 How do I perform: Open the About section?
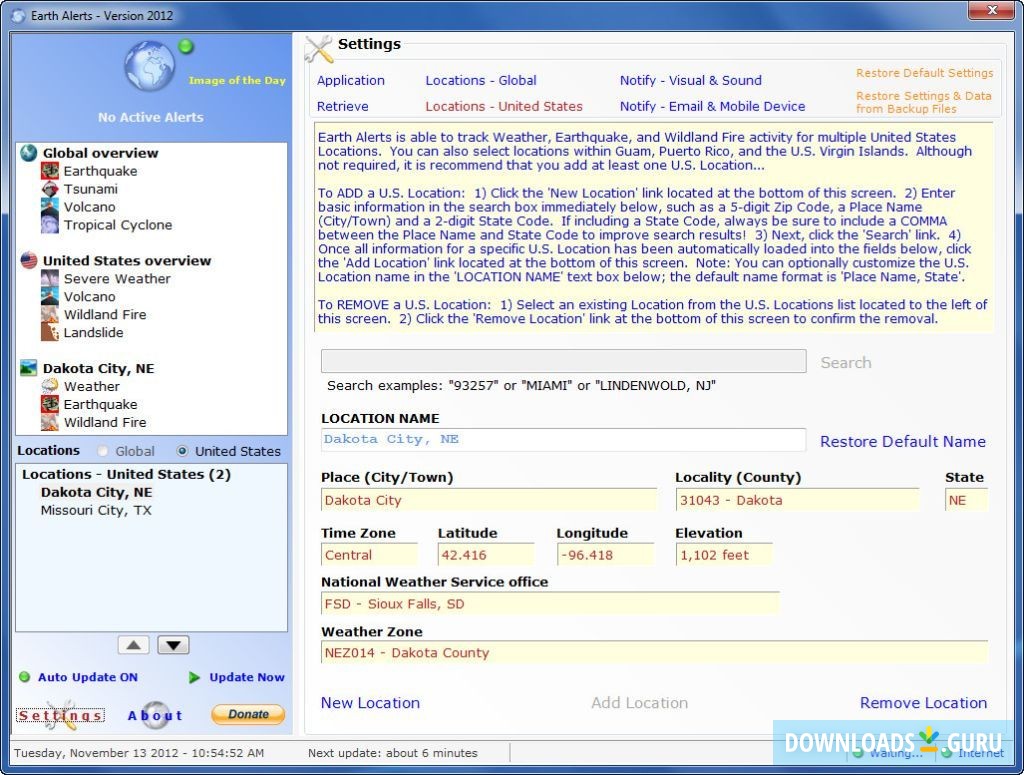coord(155,715)
